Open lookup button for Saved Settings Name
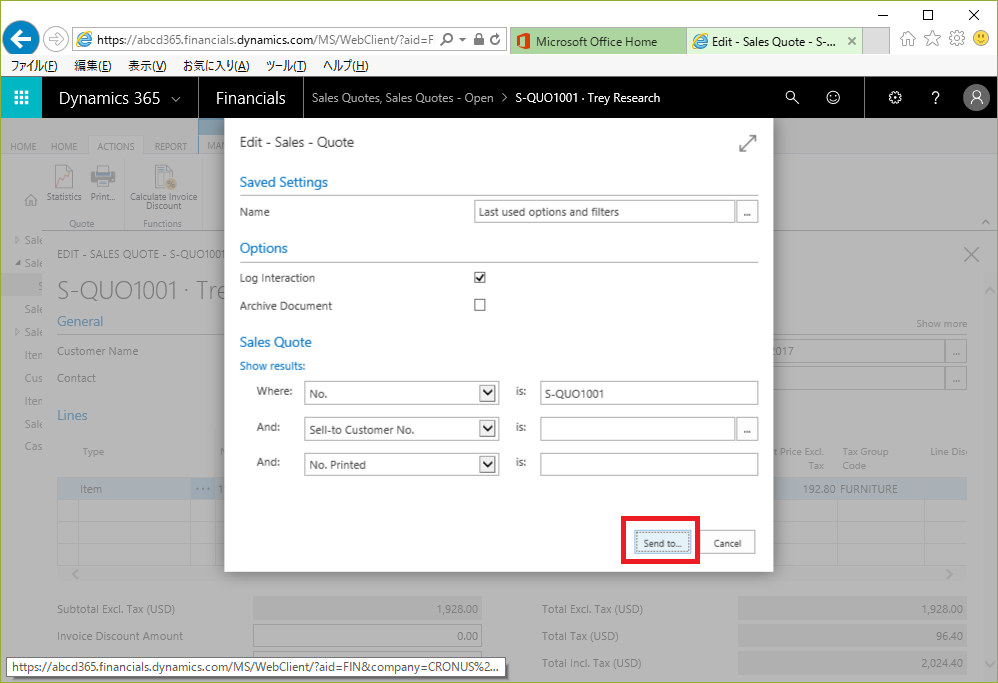Viewport: 998px width, 683px height. point(747,212)
